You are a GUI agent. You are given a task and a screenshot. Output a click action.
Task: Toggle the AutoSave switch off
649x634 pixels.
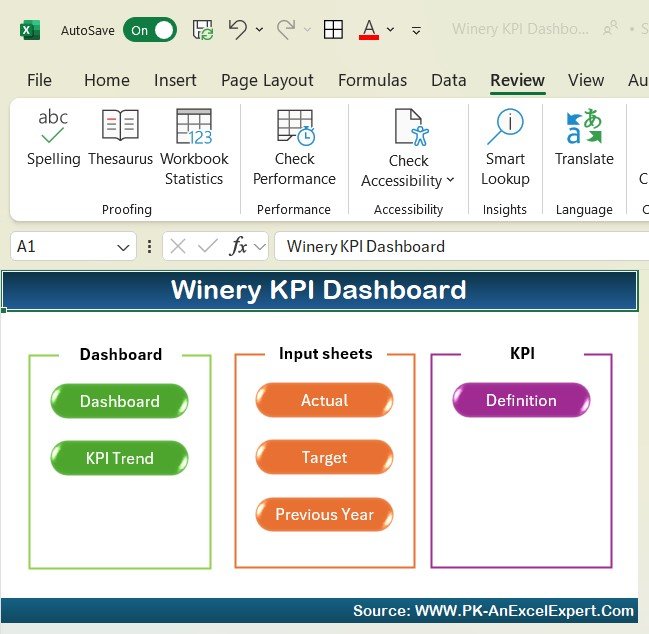[x=150, y=30]
